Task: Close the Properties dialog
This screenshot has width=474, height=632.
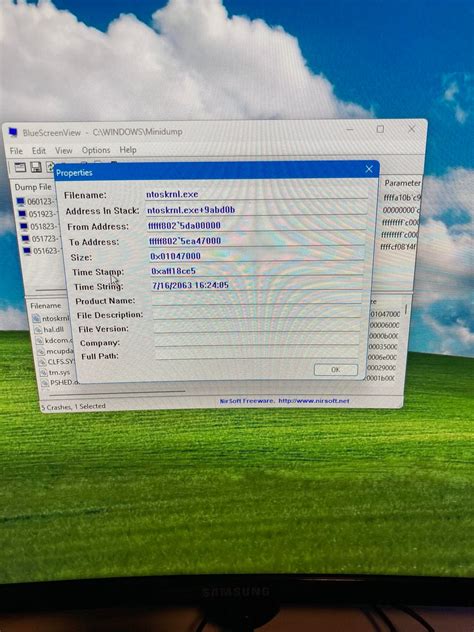Action: coord(369,169)
